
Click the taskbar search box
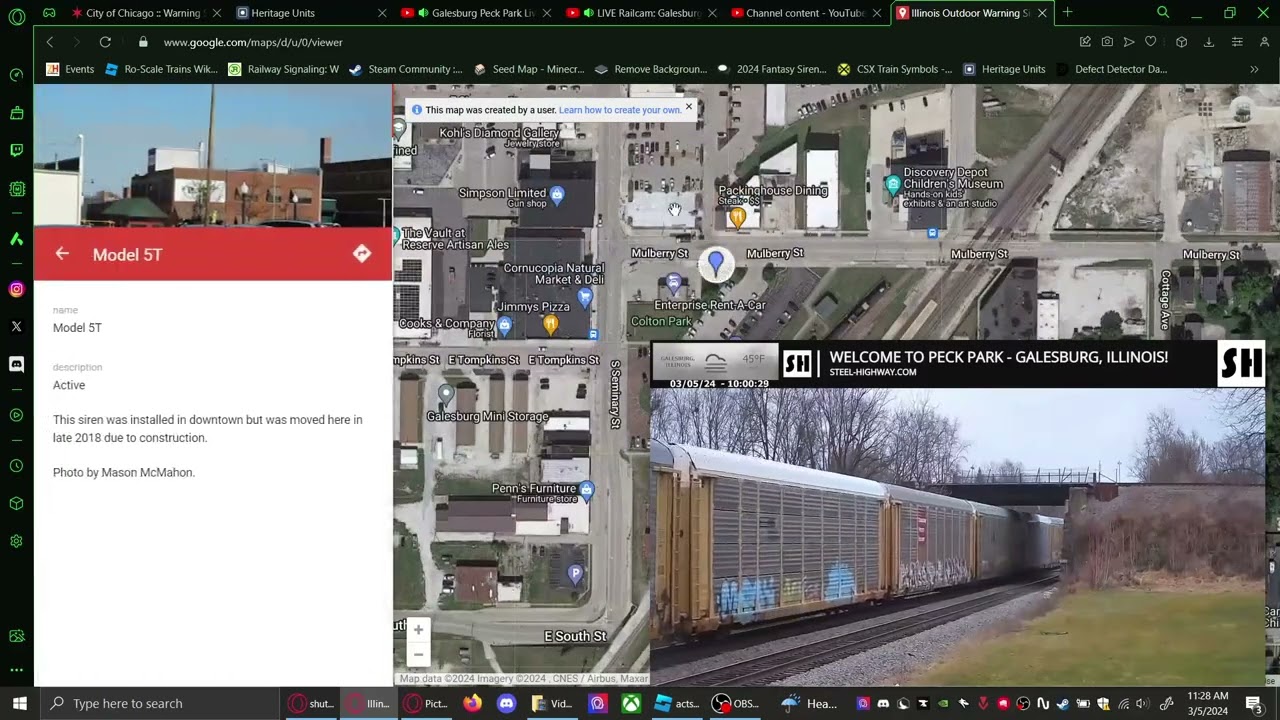pos(160,703)
